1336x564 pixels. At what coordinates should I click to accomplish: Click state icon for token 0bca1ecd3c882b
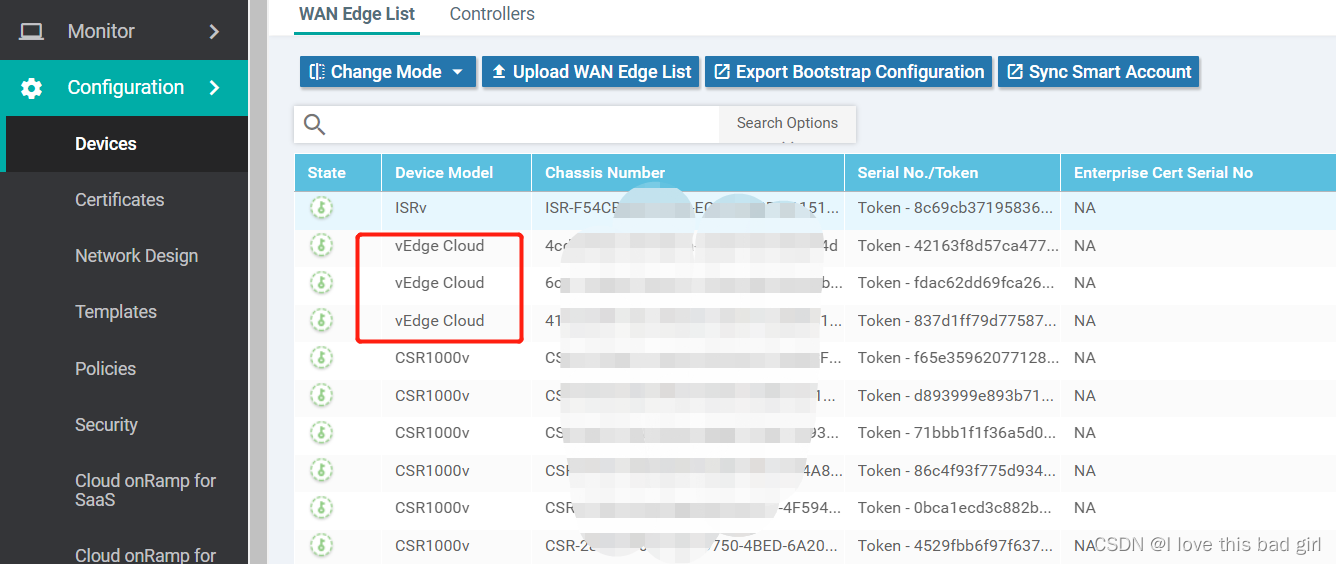click(x=321, y=508)
